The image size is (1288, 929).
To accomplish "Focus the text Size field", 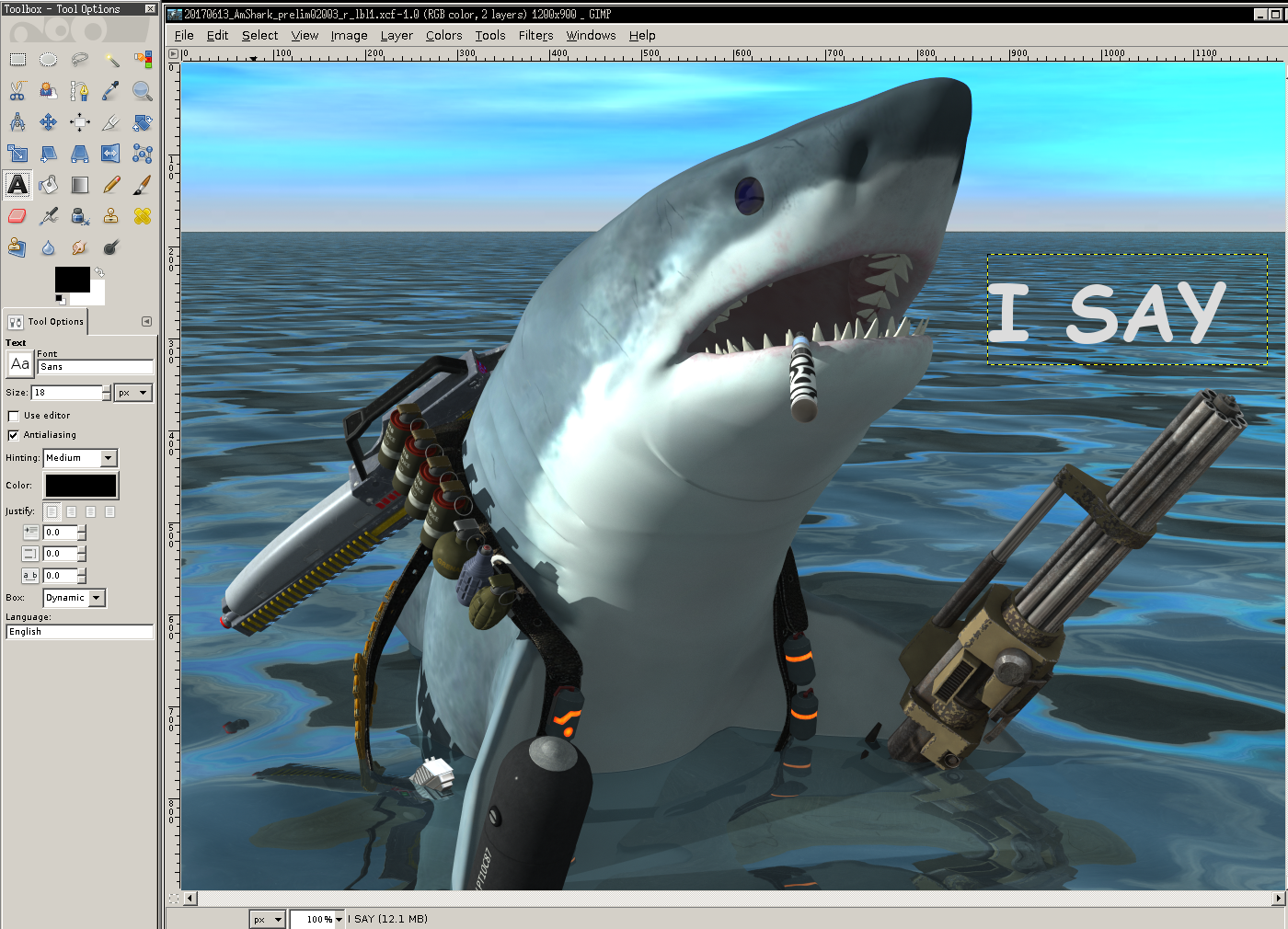I will (x=66, y=393).
